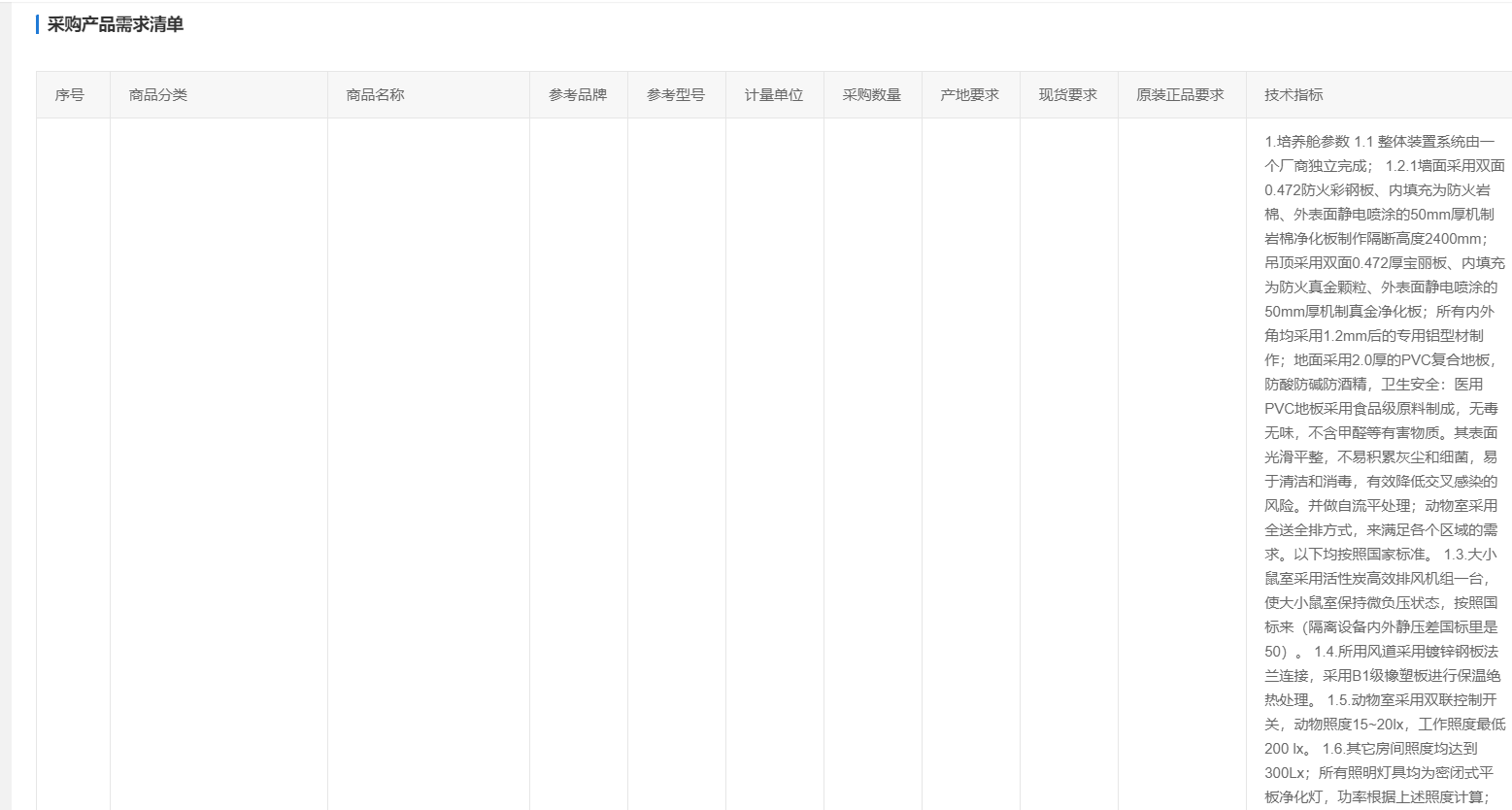1512x810 pixels.
Task: Click the 商品名称 column header
Action: pyautogui.click(x=375, y=95)
